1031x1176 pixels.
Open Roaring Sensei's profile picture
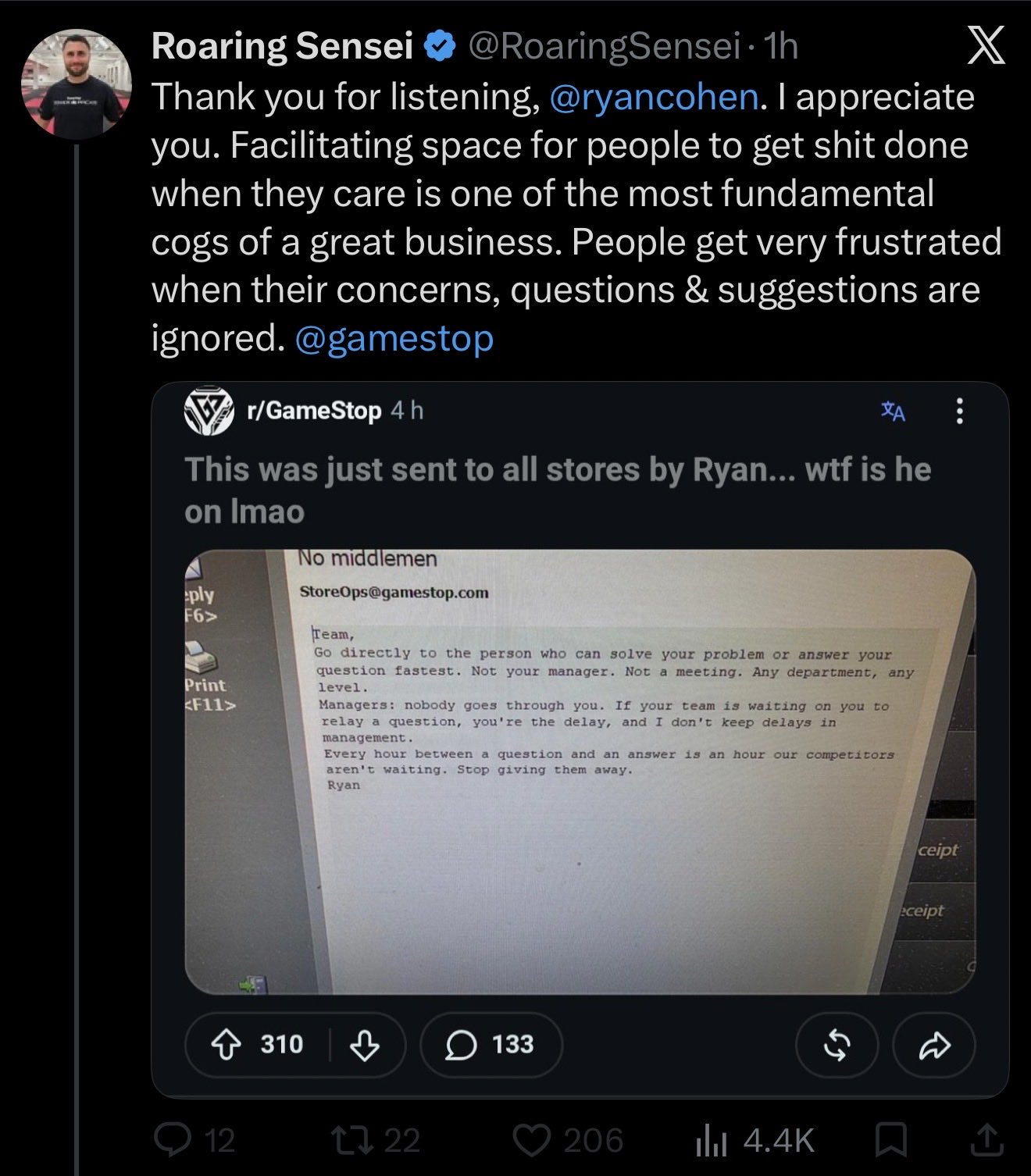76,84
